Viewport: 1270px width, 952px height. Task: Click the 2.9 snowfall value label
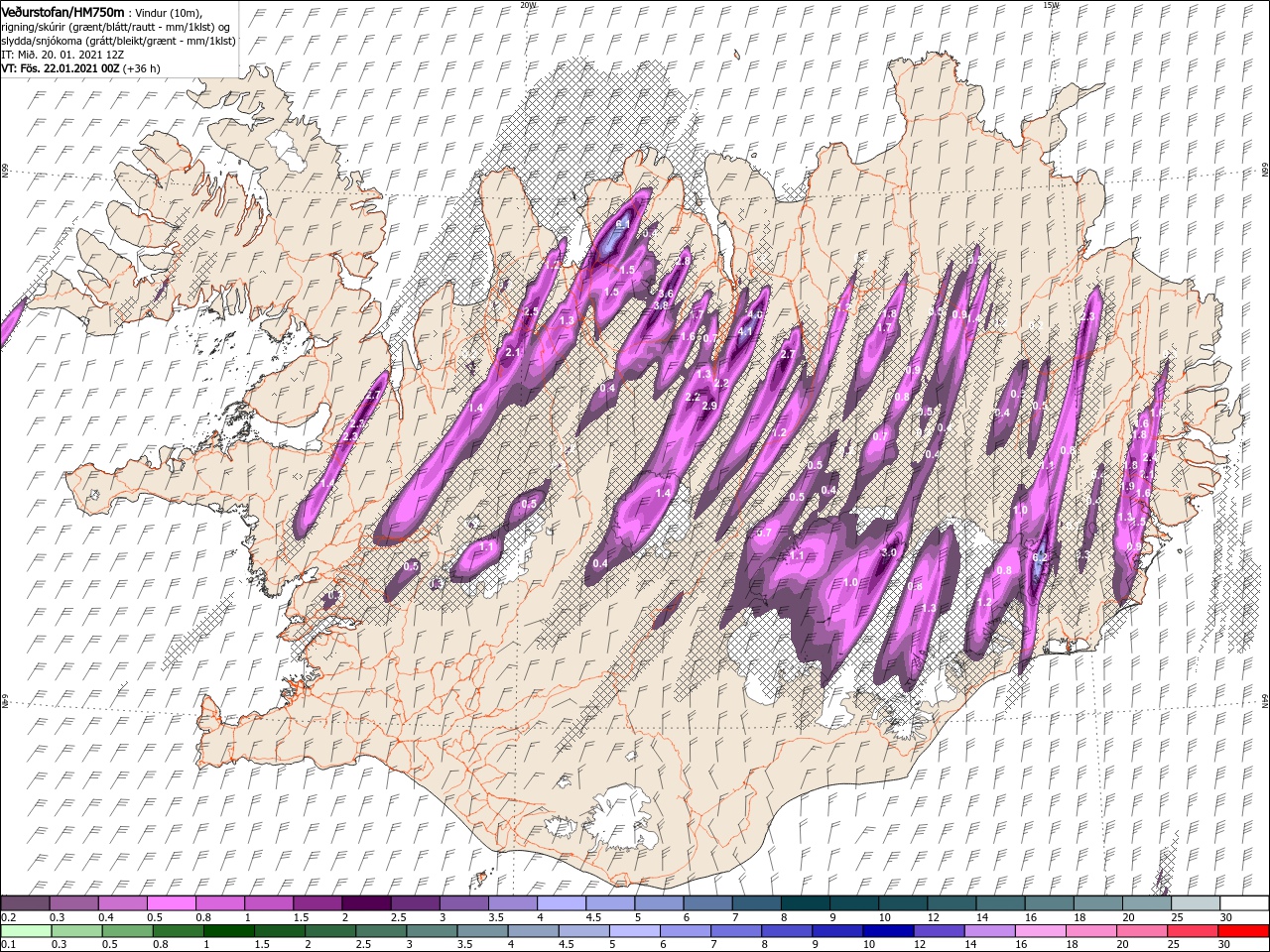point(709,406)
